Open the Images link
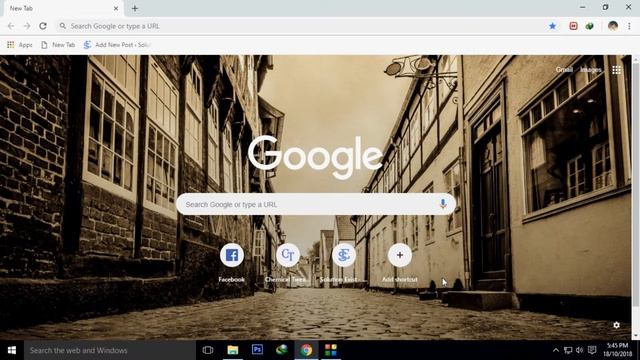 coord(591,70)
